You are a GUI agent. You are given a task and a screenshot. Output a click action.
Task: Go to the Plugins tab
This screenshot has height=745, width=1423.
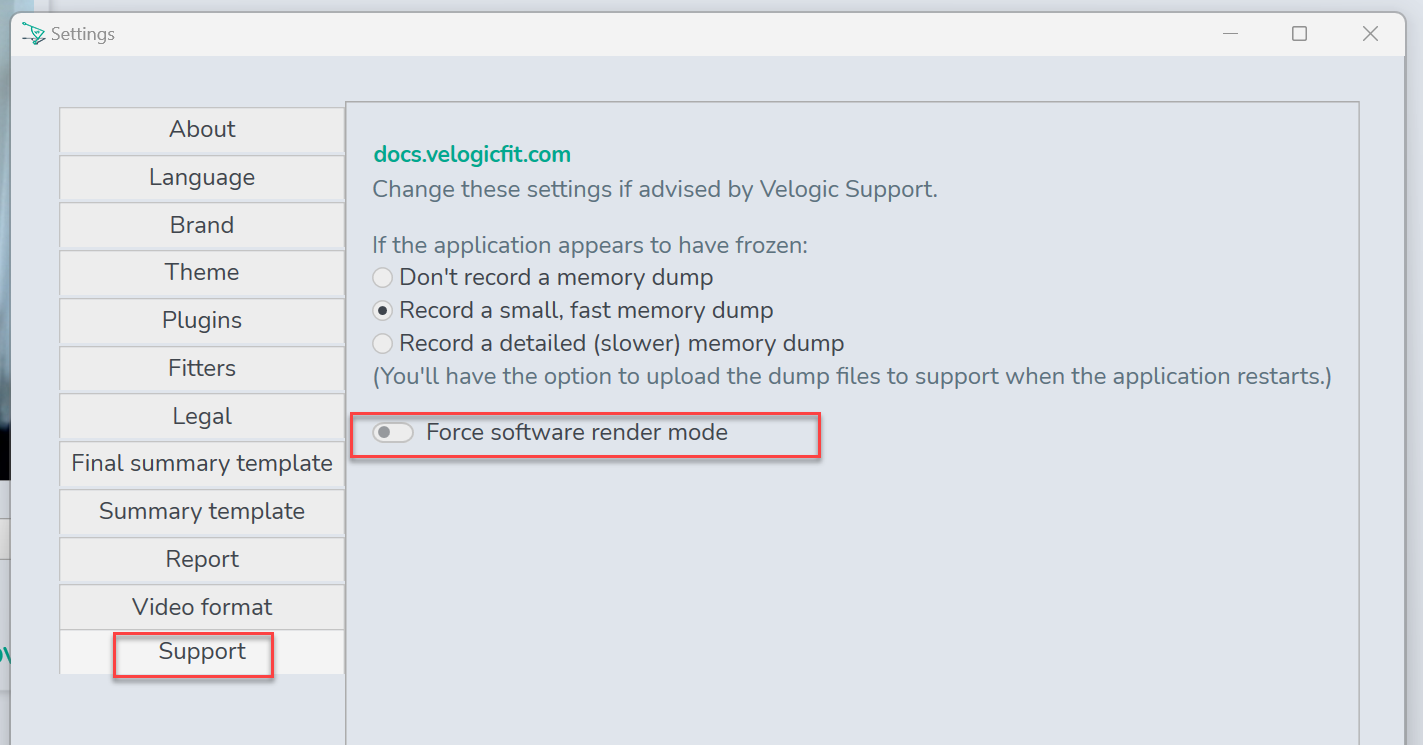202,320
